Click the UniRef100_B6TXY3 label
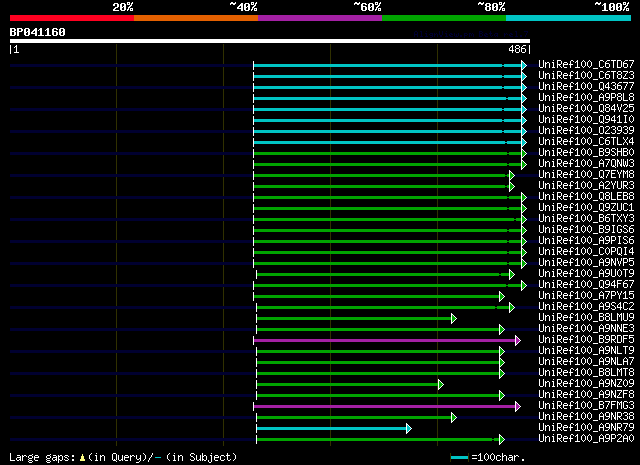640x465 pixels. click(x=586, y=218)
